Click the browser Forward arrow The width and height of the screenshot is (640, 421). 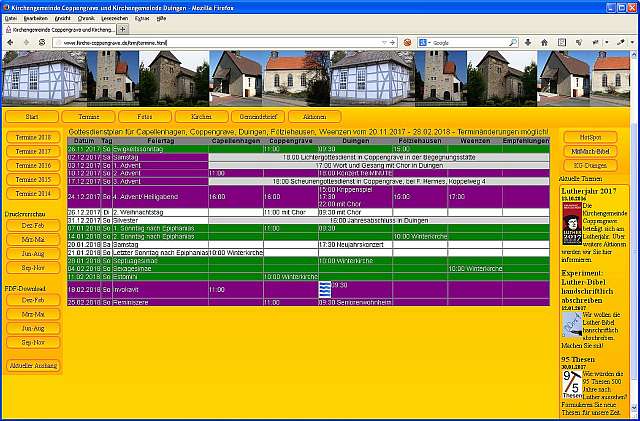tap(24, 43)
